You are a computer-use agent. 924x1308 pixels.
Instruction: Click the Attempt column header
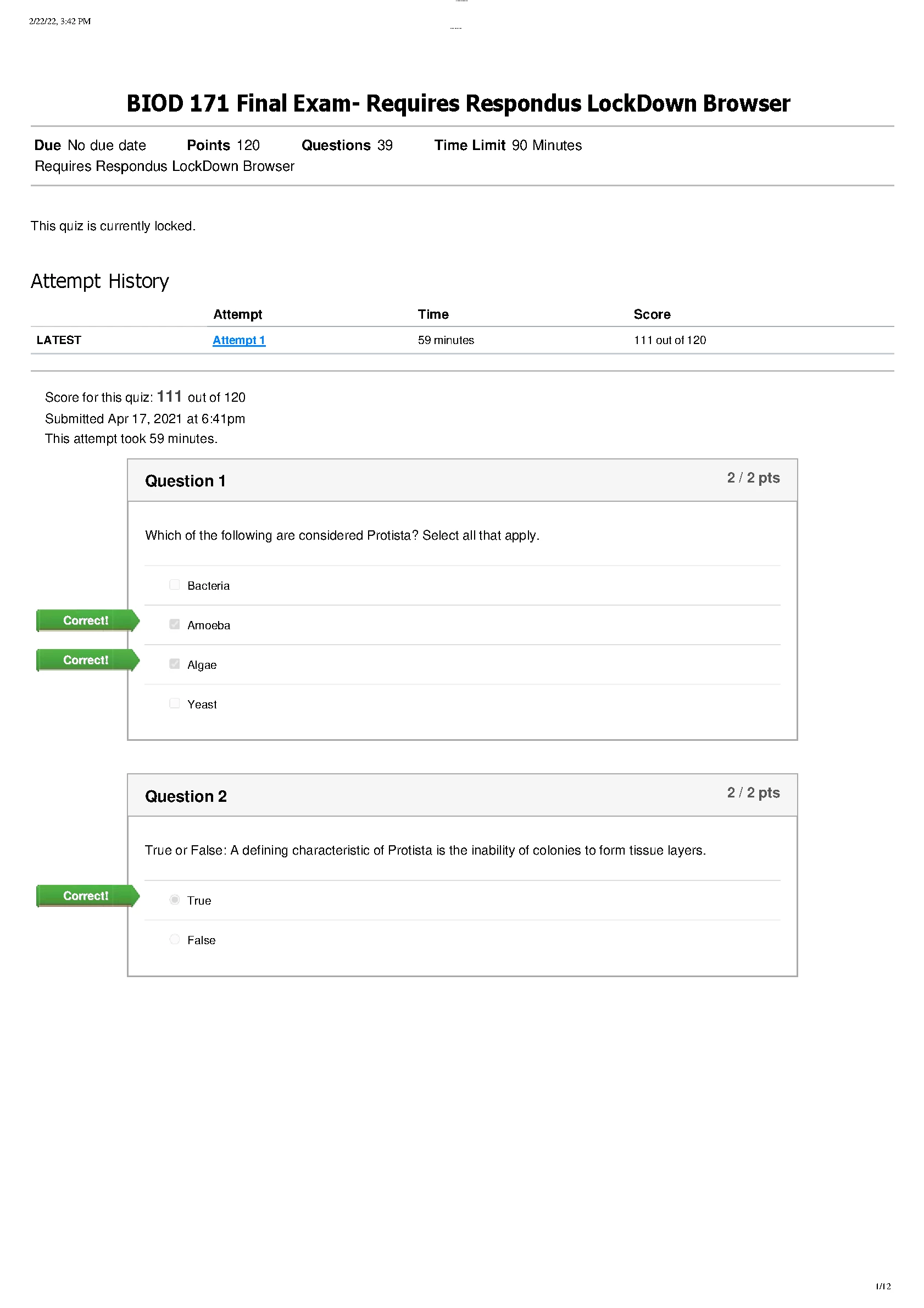[237, 314]
